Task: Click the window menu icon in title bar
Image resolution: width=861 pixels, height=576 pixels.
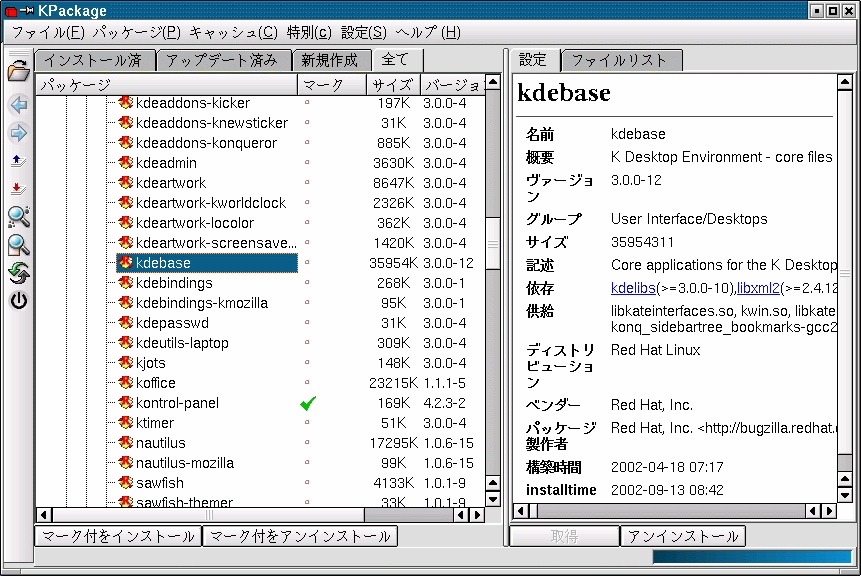Action: [x=10, y=10]
